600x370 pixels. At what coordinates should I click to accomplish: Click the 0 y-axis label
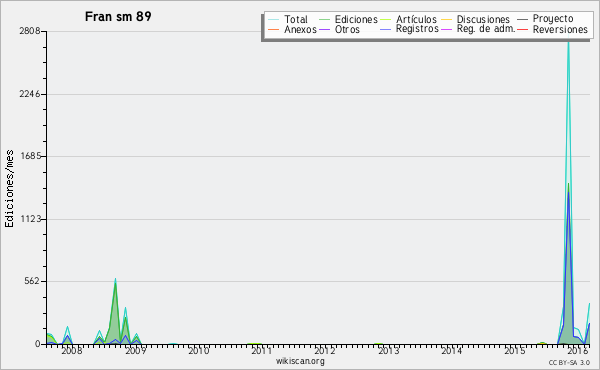point(38,344)
